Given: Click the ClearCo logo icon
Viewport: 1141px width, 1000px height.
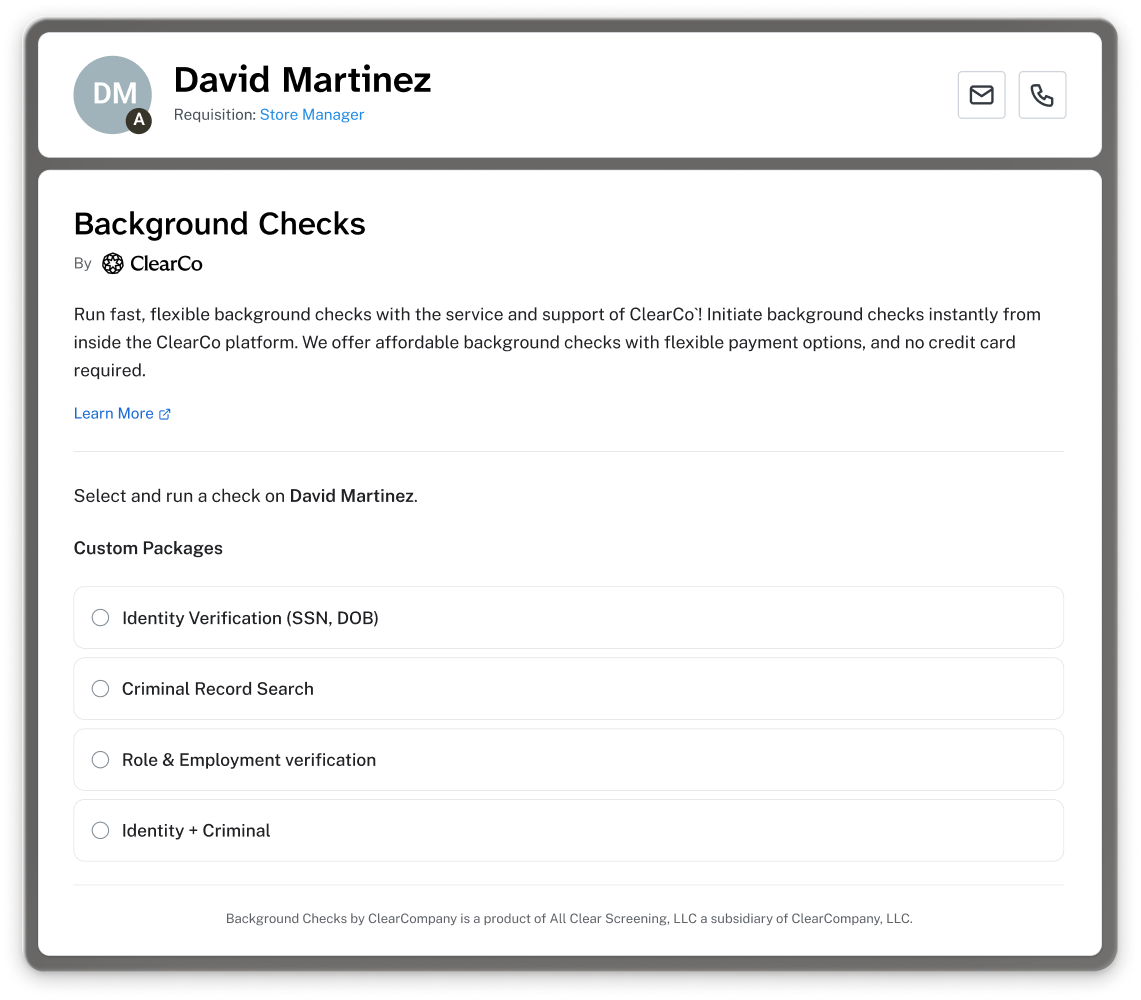Looking at the screenshot, I should click(112, 263).
